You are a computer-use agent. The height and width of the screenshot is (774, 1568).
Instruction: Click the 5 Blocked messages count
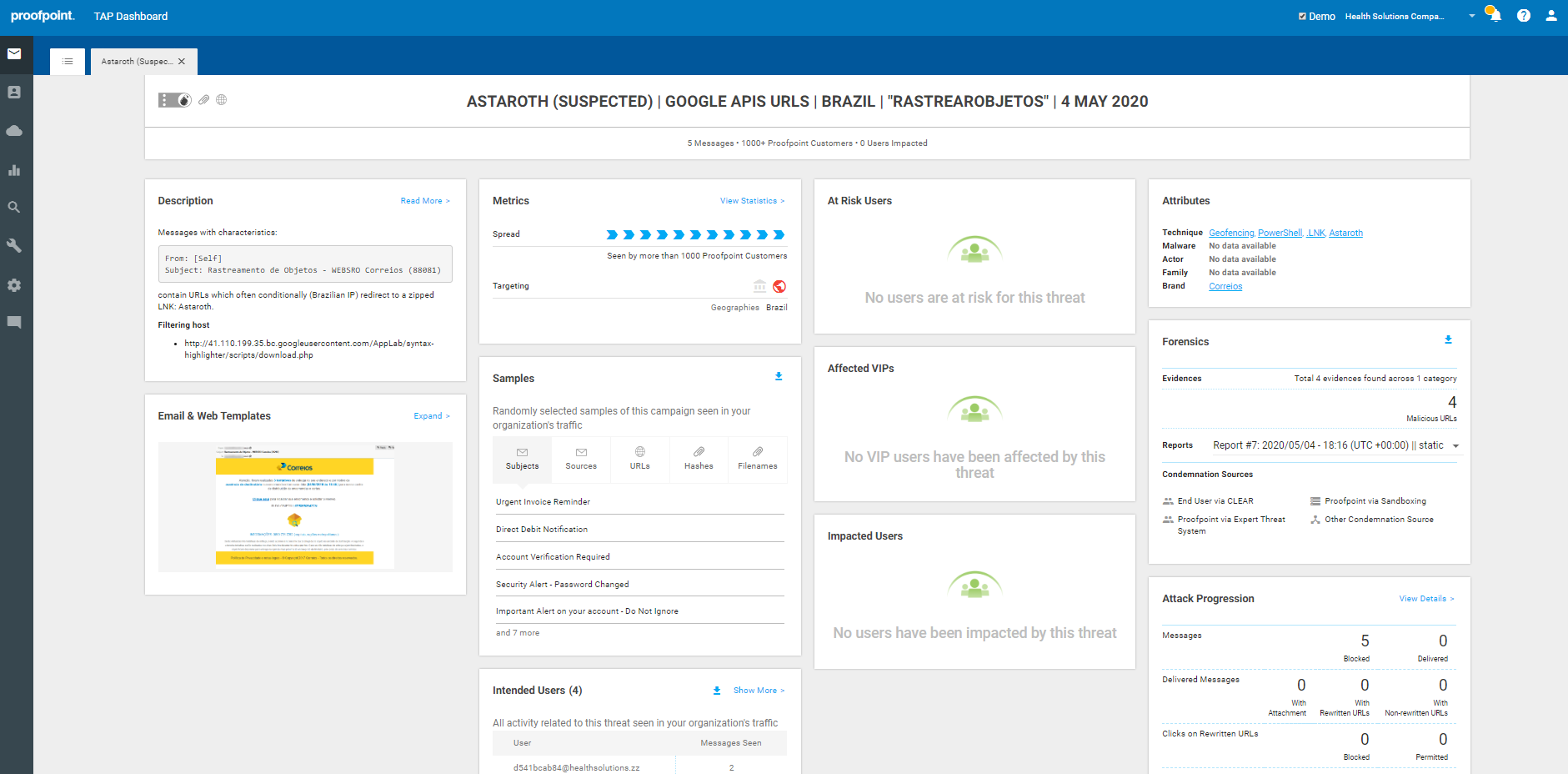point(1365,641)
